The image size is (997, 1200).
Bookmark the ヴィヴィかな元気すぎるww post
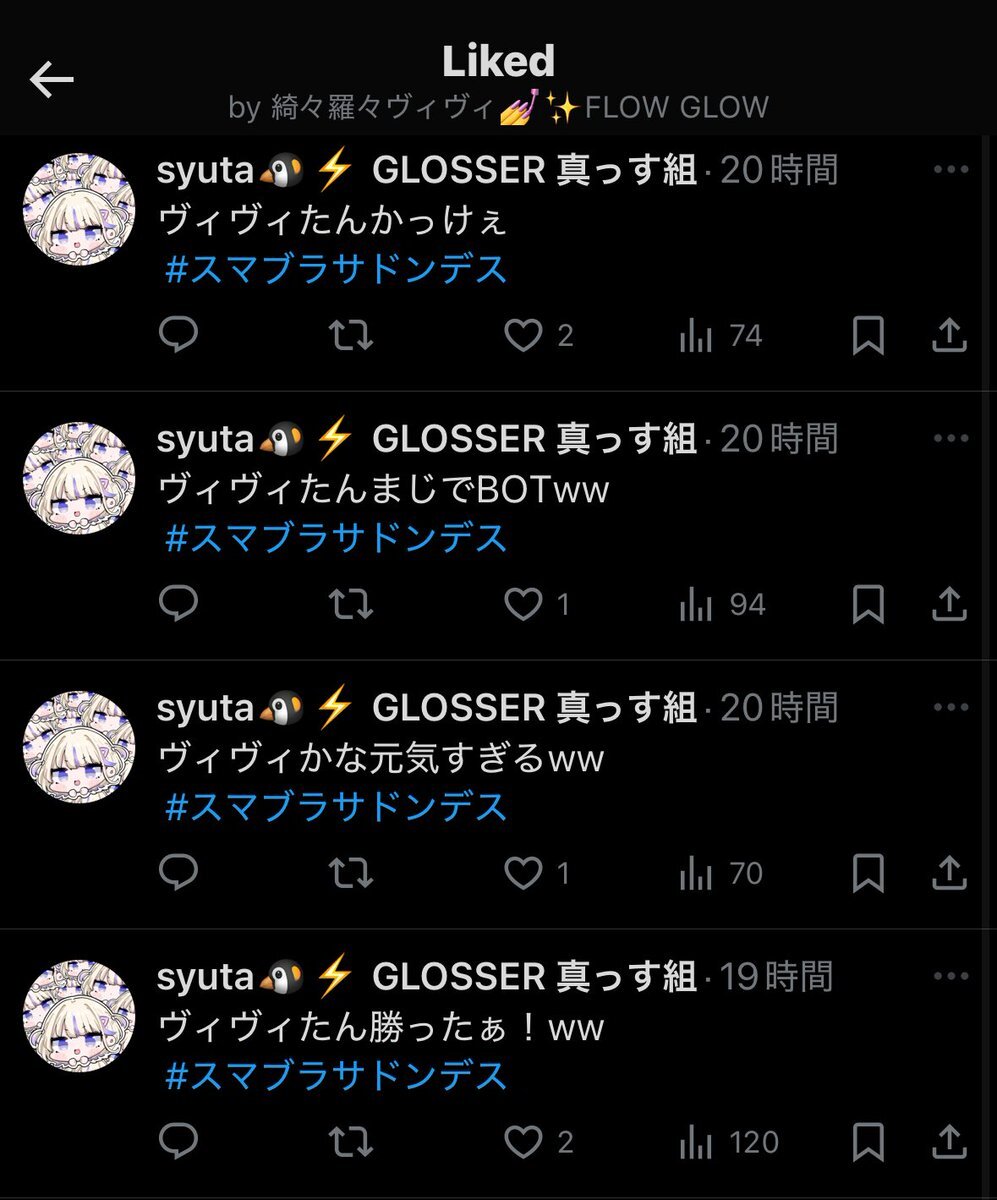pos(868,874)
